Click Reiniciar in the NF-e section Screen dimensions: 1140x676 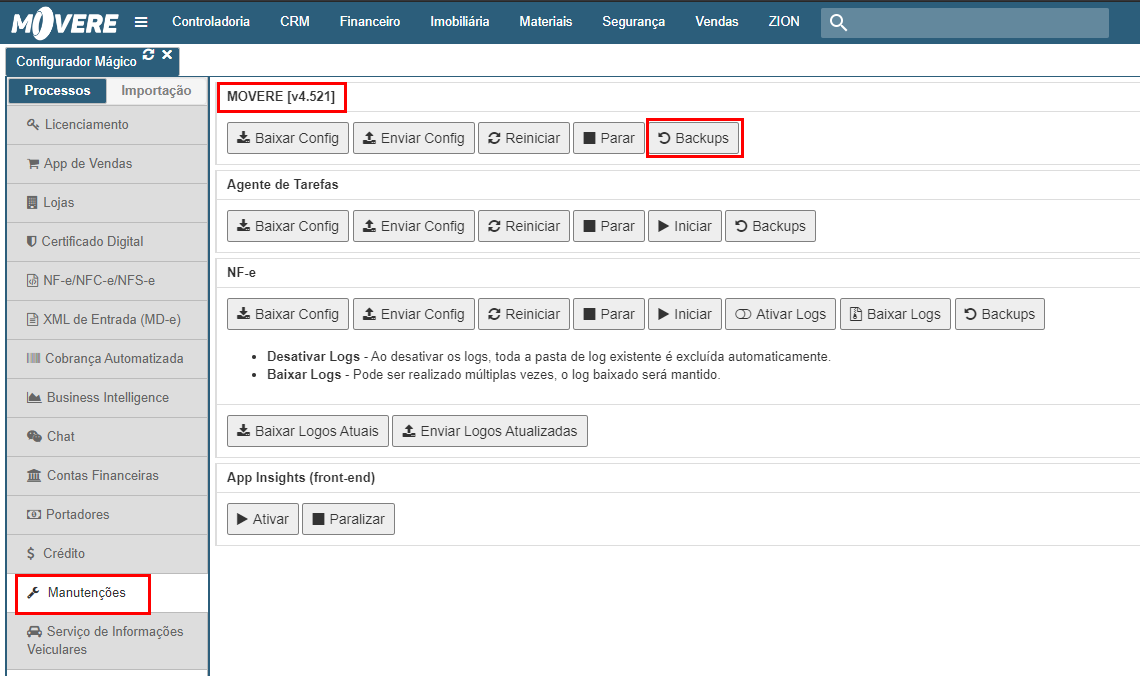(x=523, y=314)
